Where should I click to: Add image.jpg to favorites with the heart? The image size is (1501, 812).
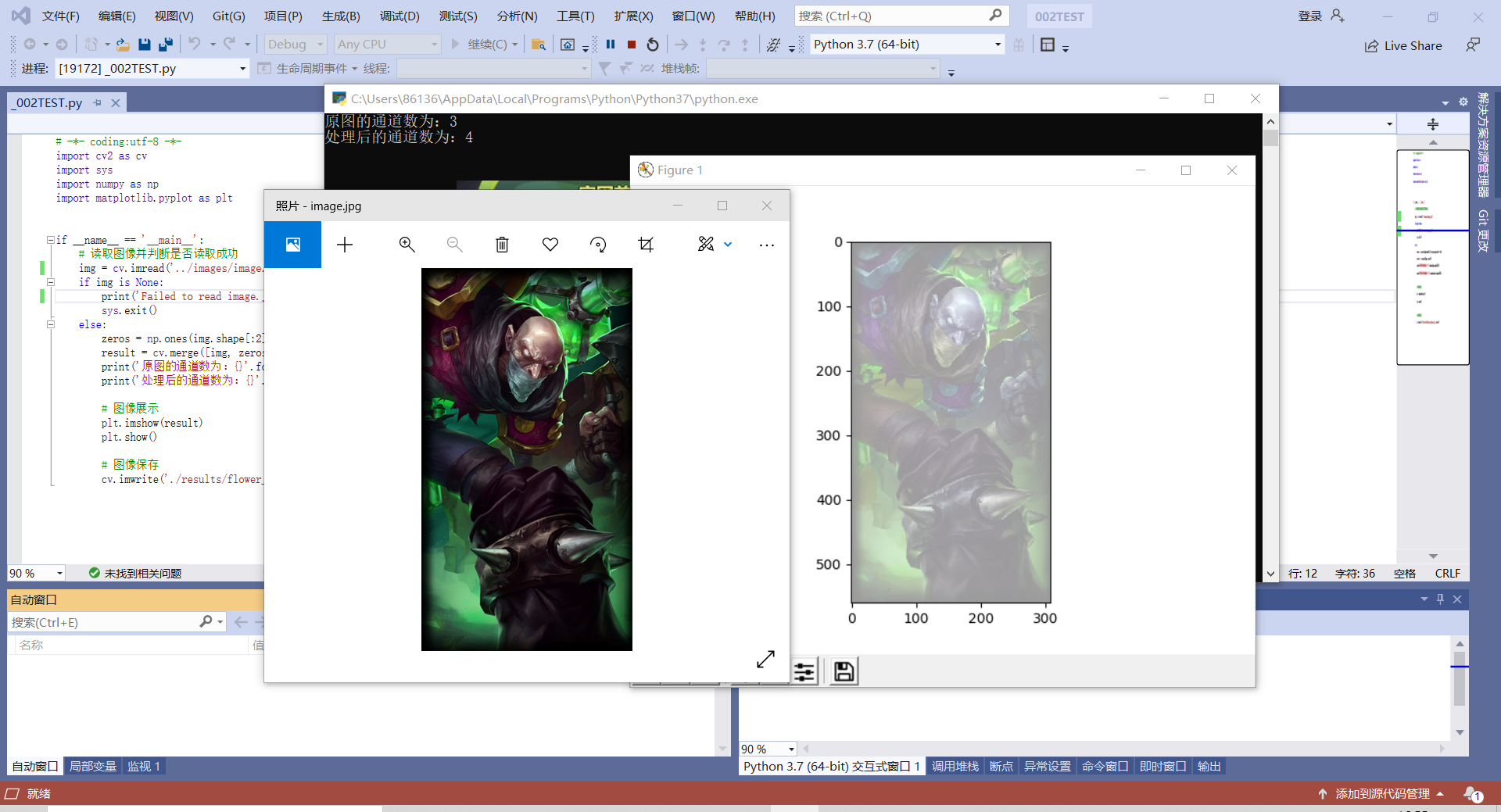pos(550,245)
